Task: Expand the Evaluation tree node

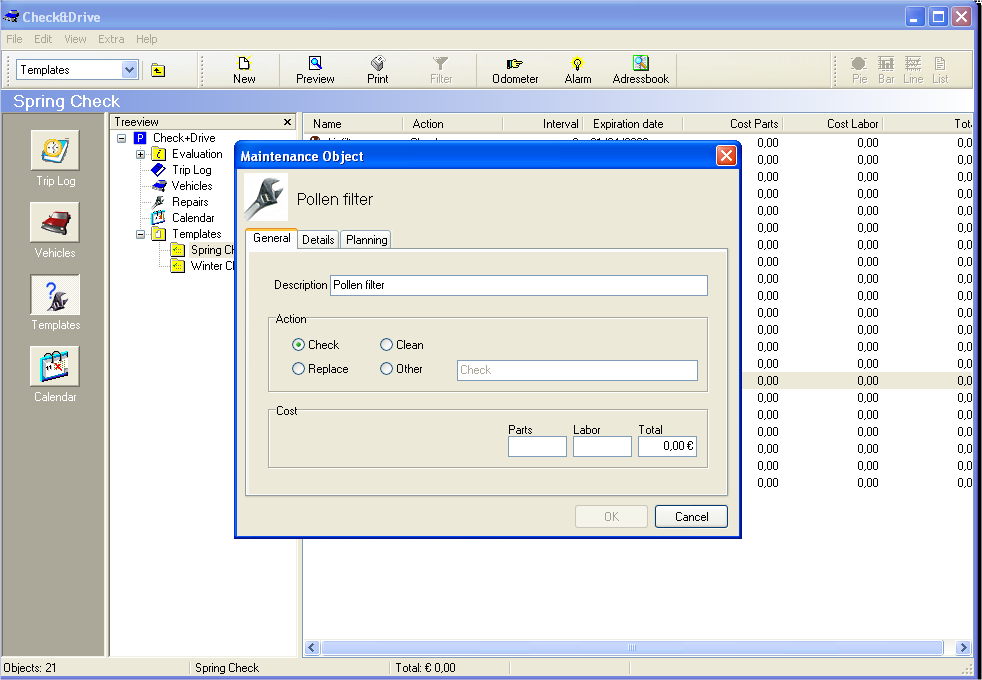Action: click(x=140, y=154)
